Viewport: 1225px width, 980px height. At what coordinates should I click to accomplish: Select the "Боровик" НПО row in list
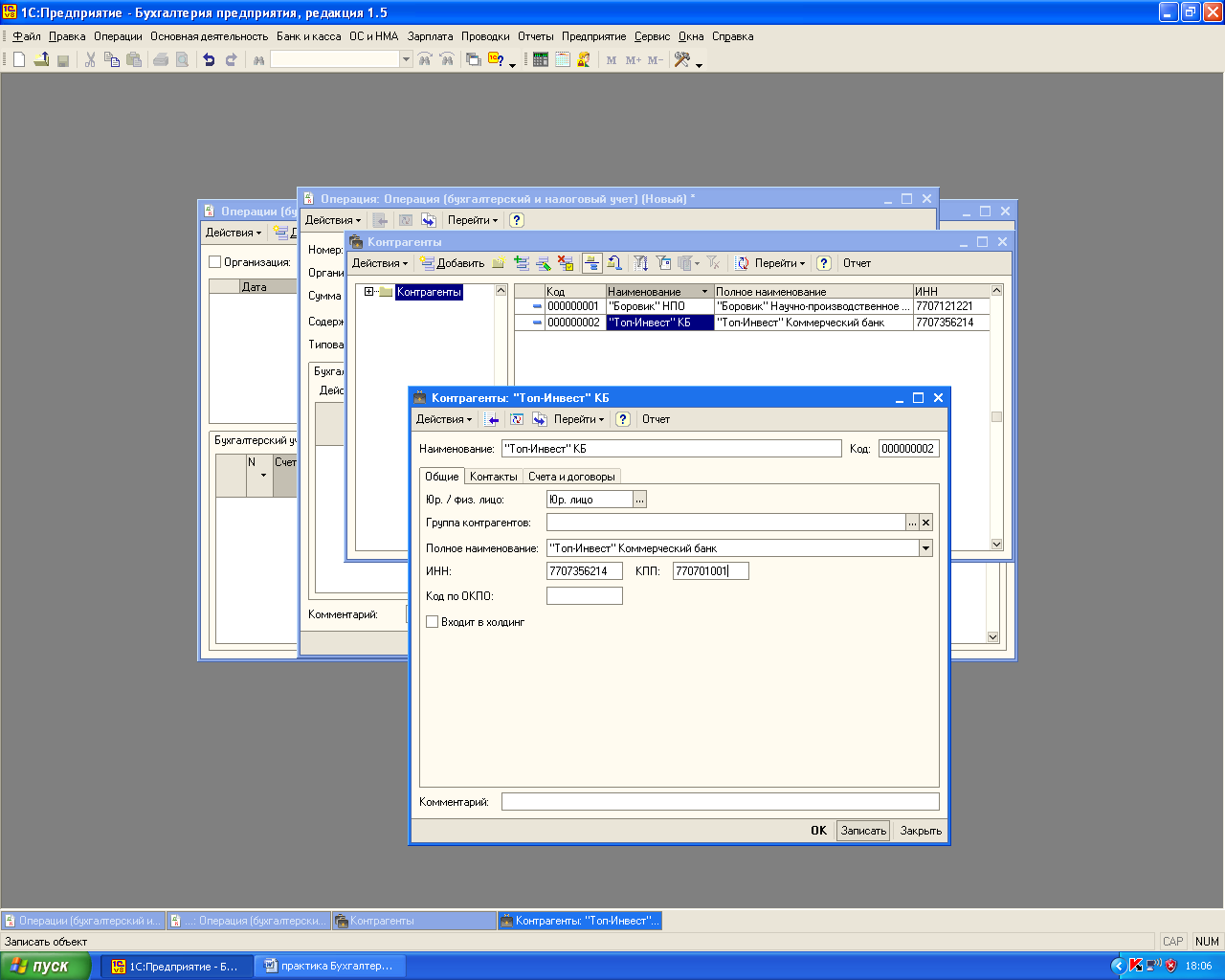tap(751, 306)
